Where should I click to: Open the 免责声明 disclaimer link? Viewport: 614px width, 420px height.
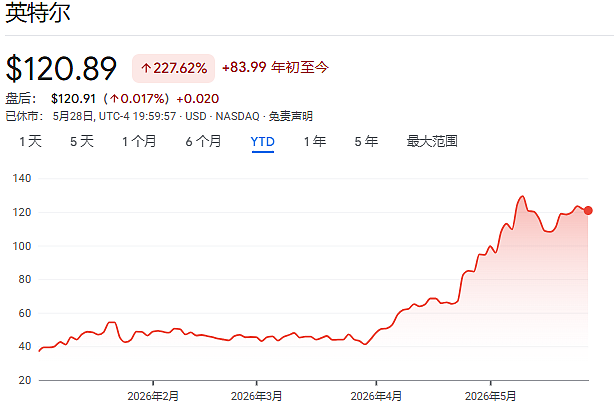click(x=291, y=116)
